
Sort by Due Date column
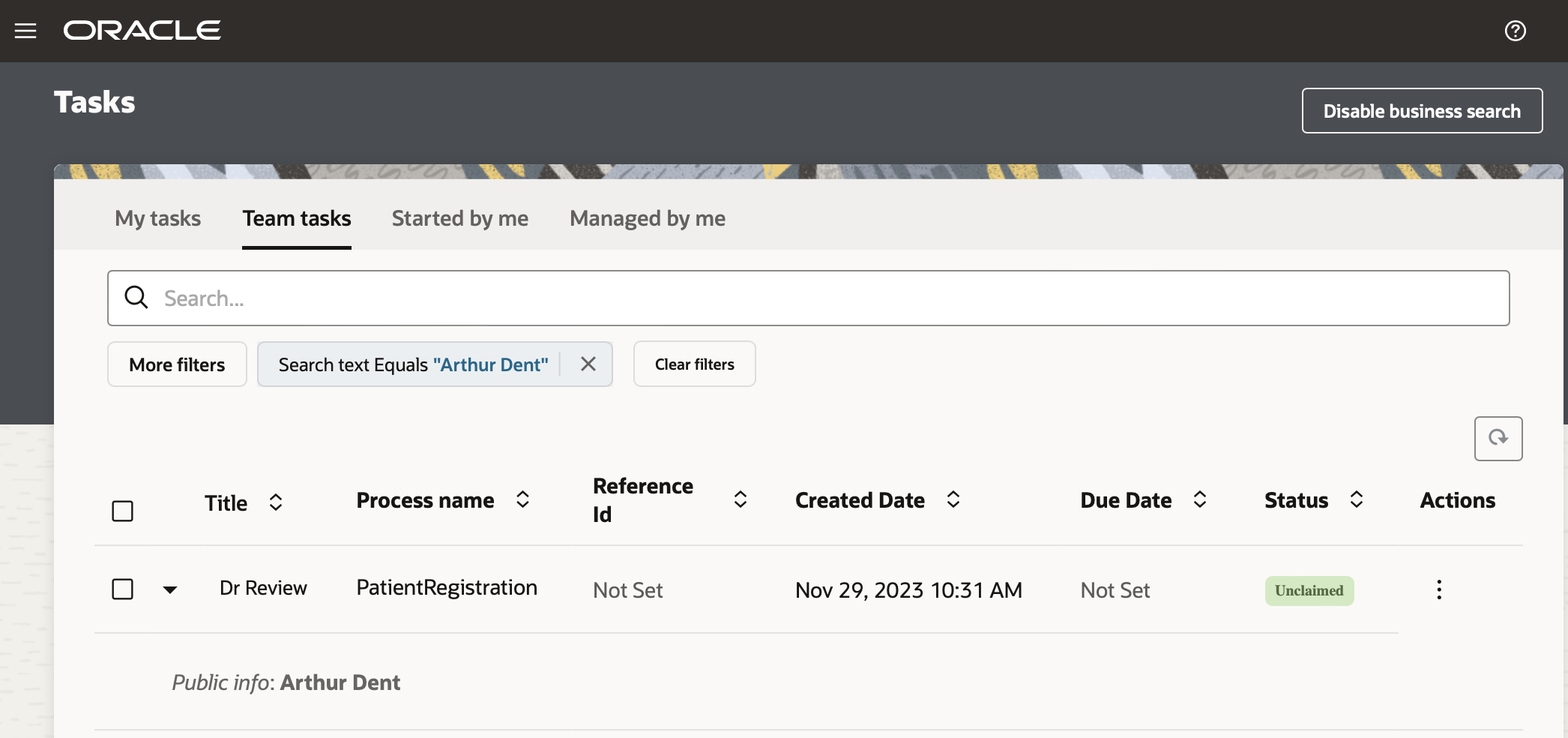1200,499
